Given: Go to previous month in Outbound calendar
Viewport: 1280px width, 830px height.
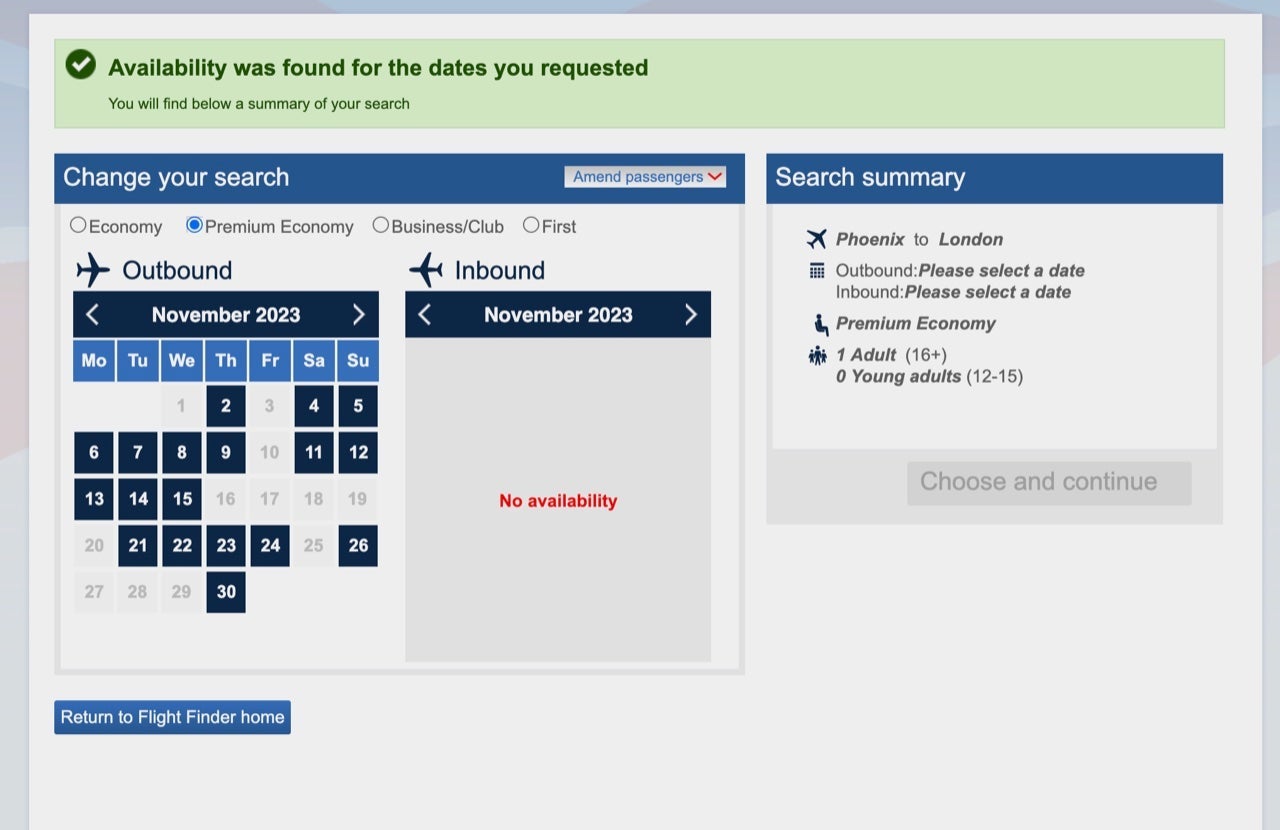Looking at the screenshot, I should (x=93, y=315).
